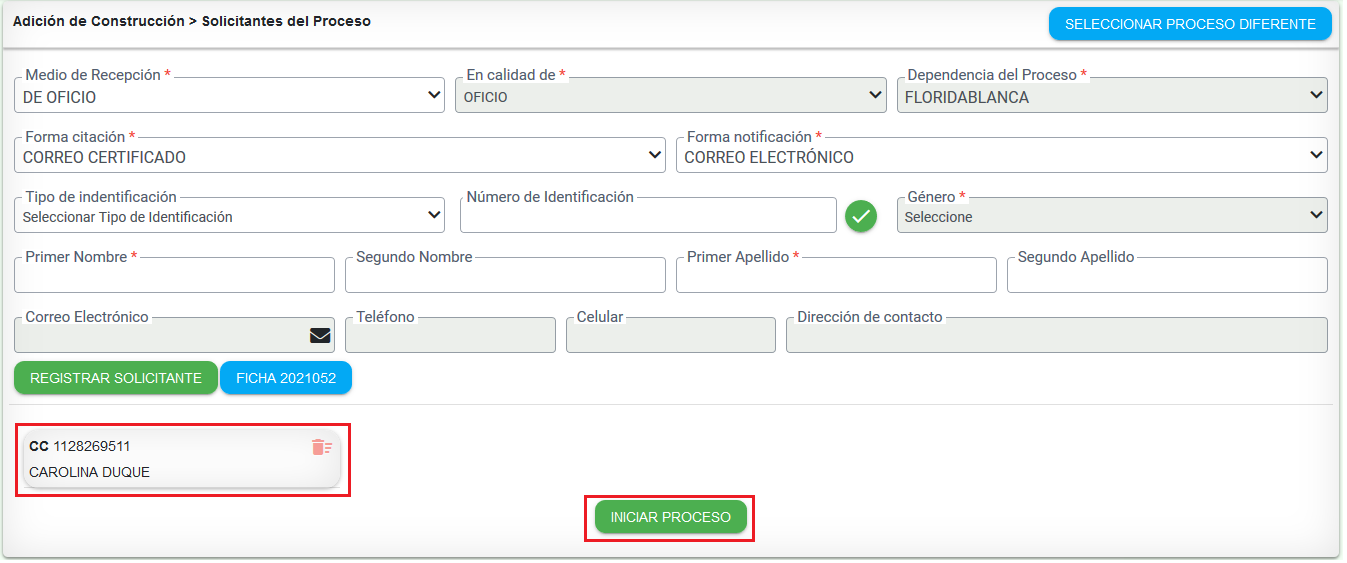Expand the Género dropdown
The width and height of the screenshot is (1347, 563).
point(1112,215)
